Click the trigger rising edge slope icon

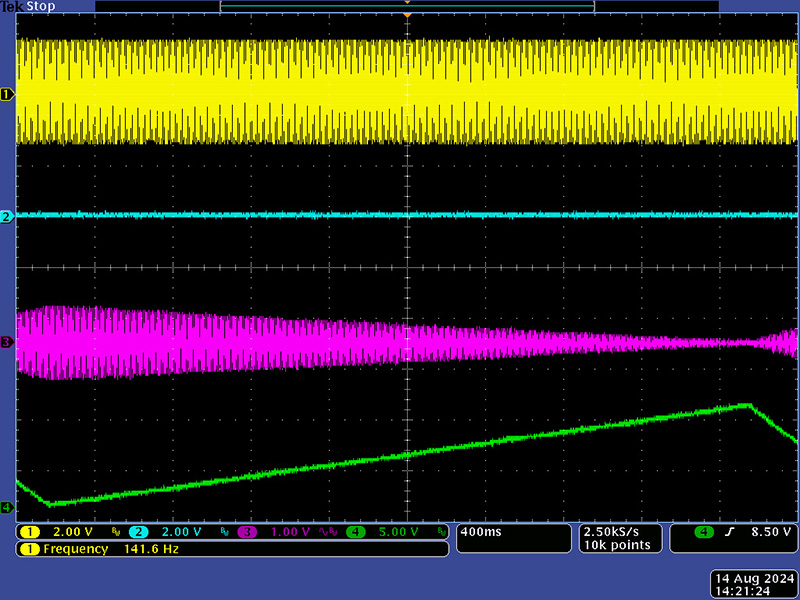coord(730,532)
